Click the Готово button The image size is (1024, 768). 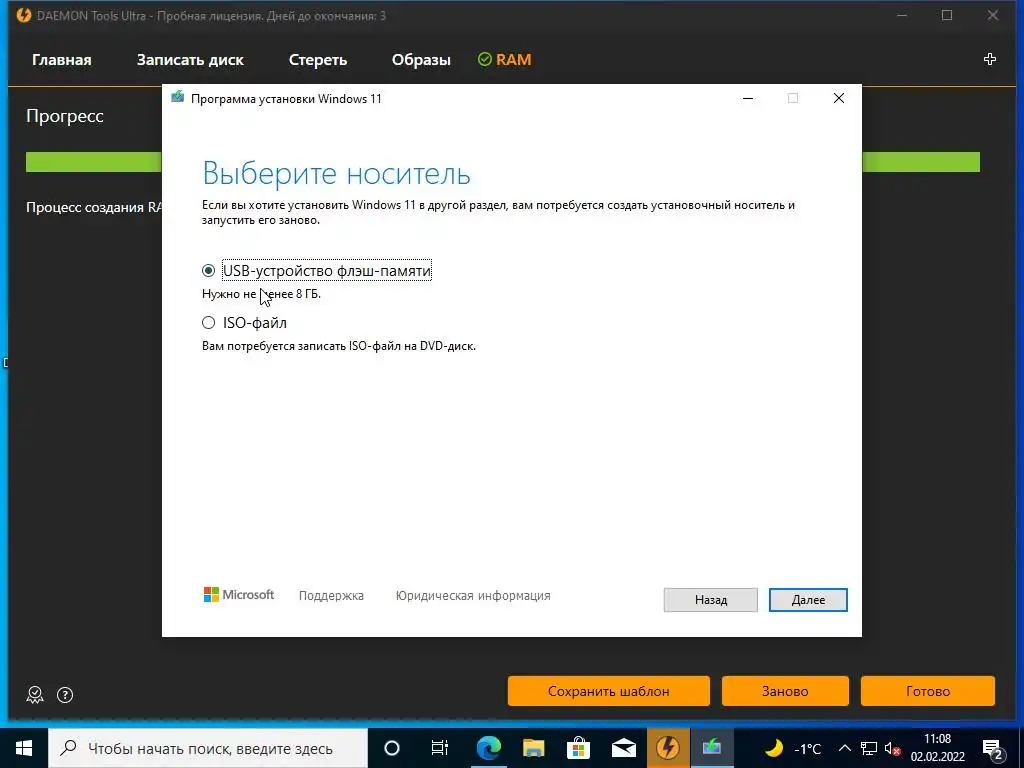(927, 691)
